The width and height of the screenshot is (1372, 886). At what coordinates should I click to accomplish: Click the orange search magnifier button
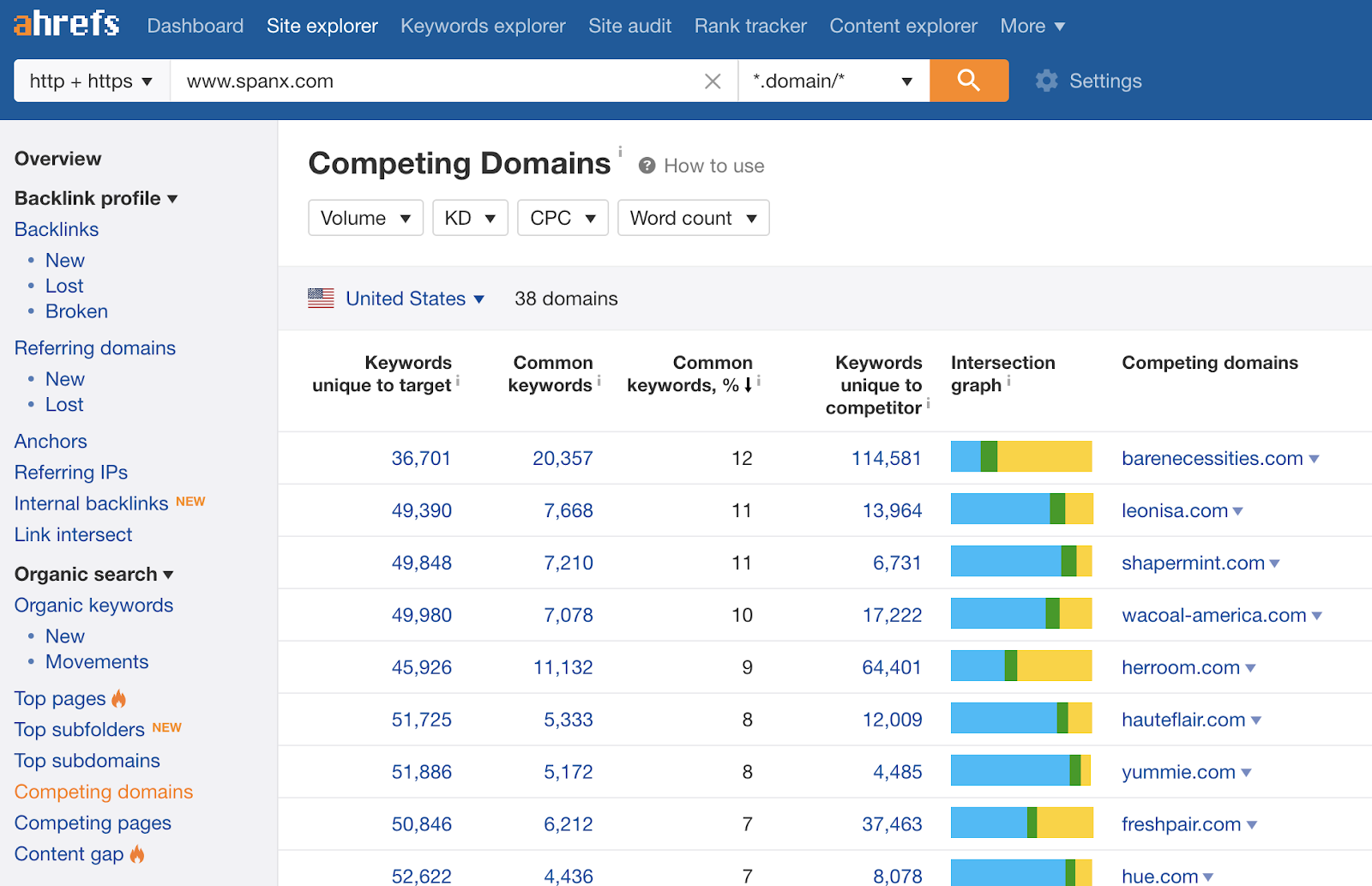(x=968, y=81)
